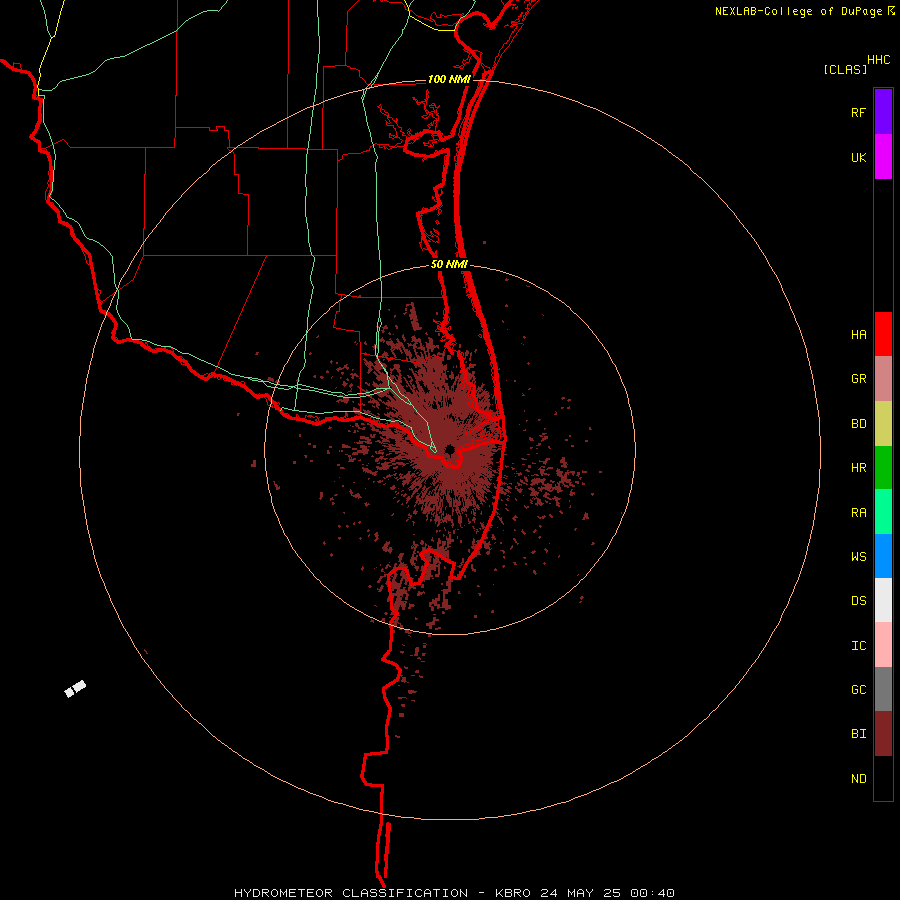The height and width of the screenshot is (900, 900).
Task: Click the UK magenta legend swatch
Action: tap(883, 157)
